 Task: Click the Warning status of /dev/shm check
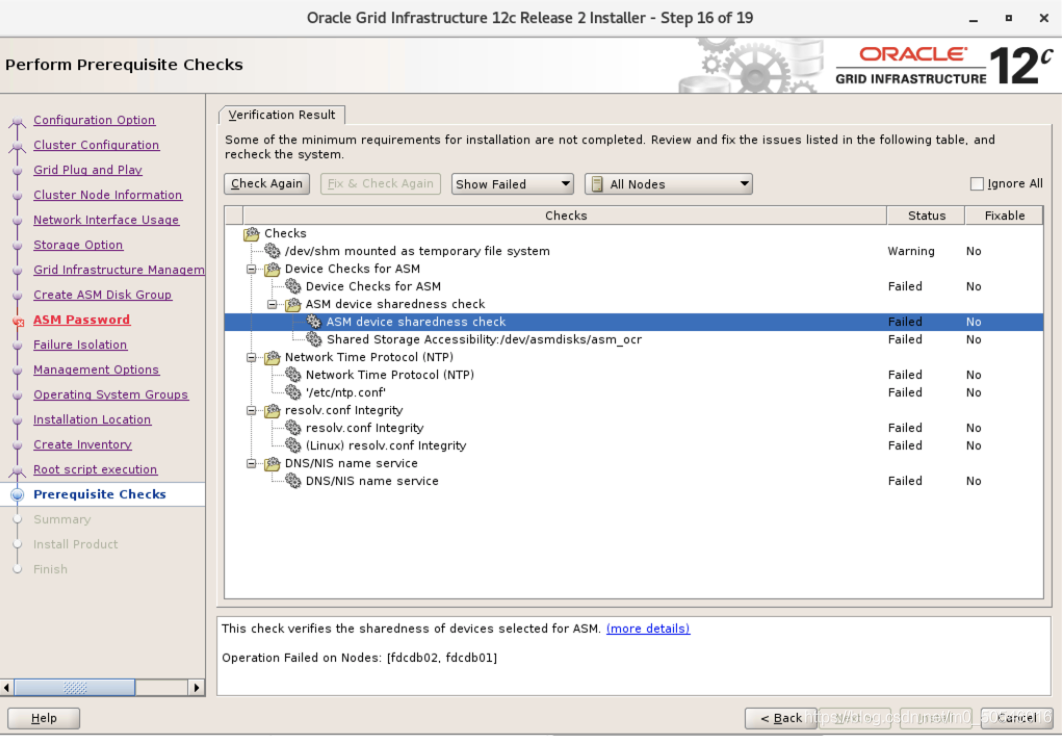click(x=911, y=251)
